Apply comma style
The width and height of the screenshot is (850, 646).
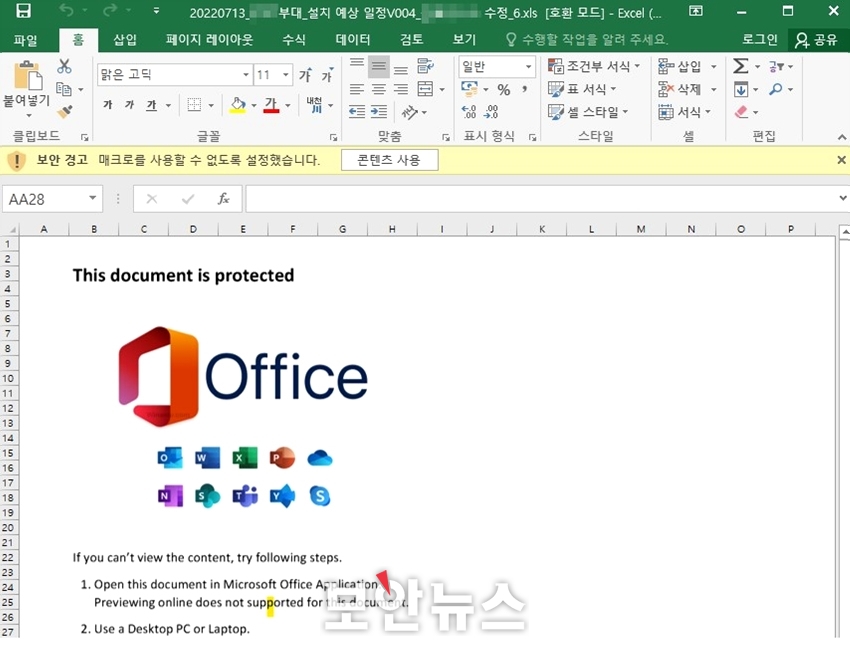pyautogui.click(x=525, y=89)
